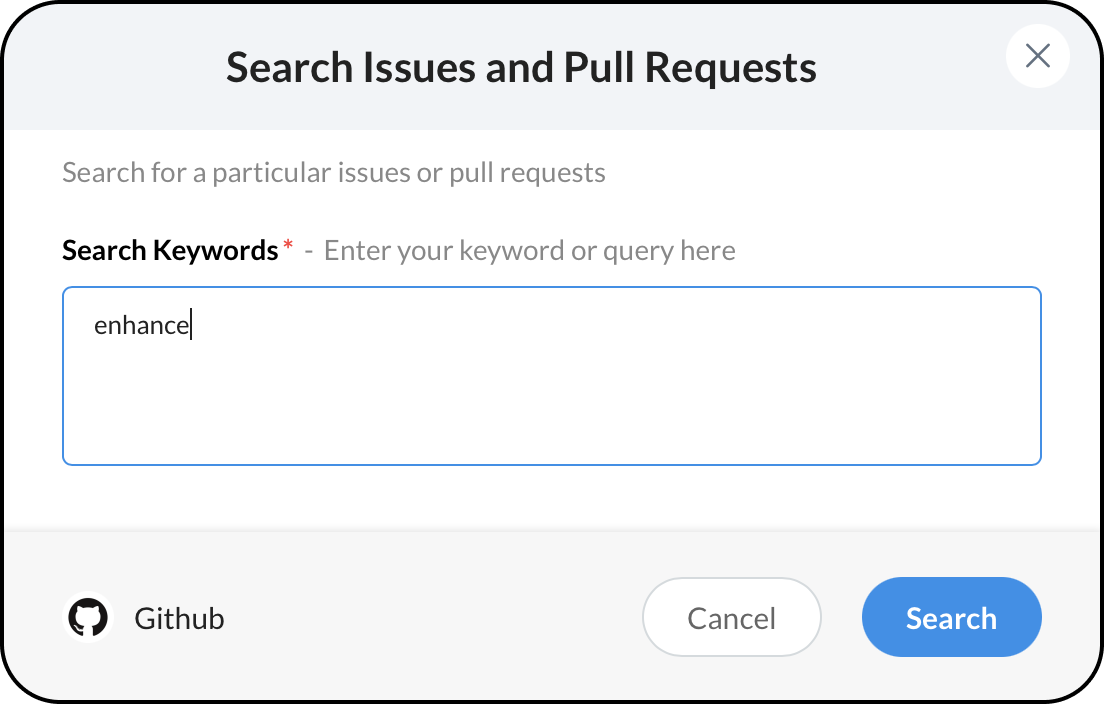This screenshot has height=704, width=1104.
Task: Click the "Search Issues and Pull Requests" title
Action: click(521, 67)
